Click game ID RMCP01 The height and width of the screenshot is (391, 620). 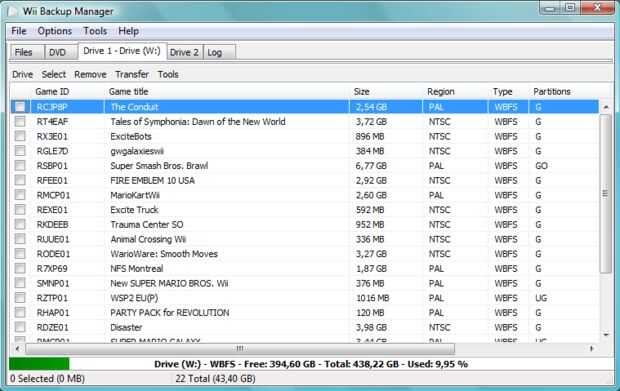click(x=53, y=195)
